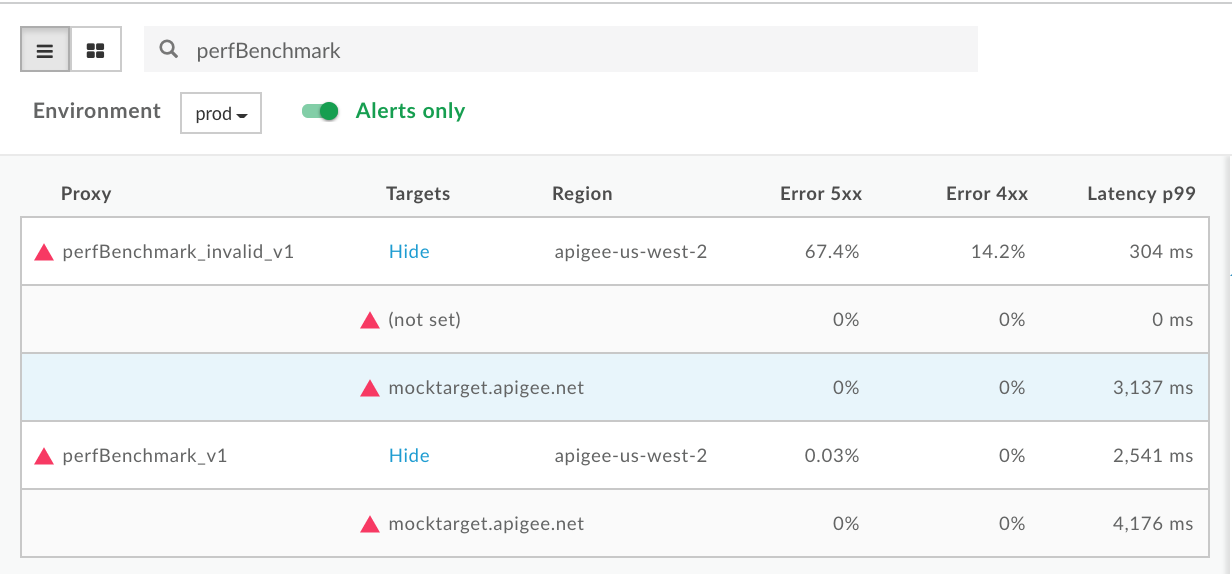
Task: Switch to list view layout
Action: [45, 50]
